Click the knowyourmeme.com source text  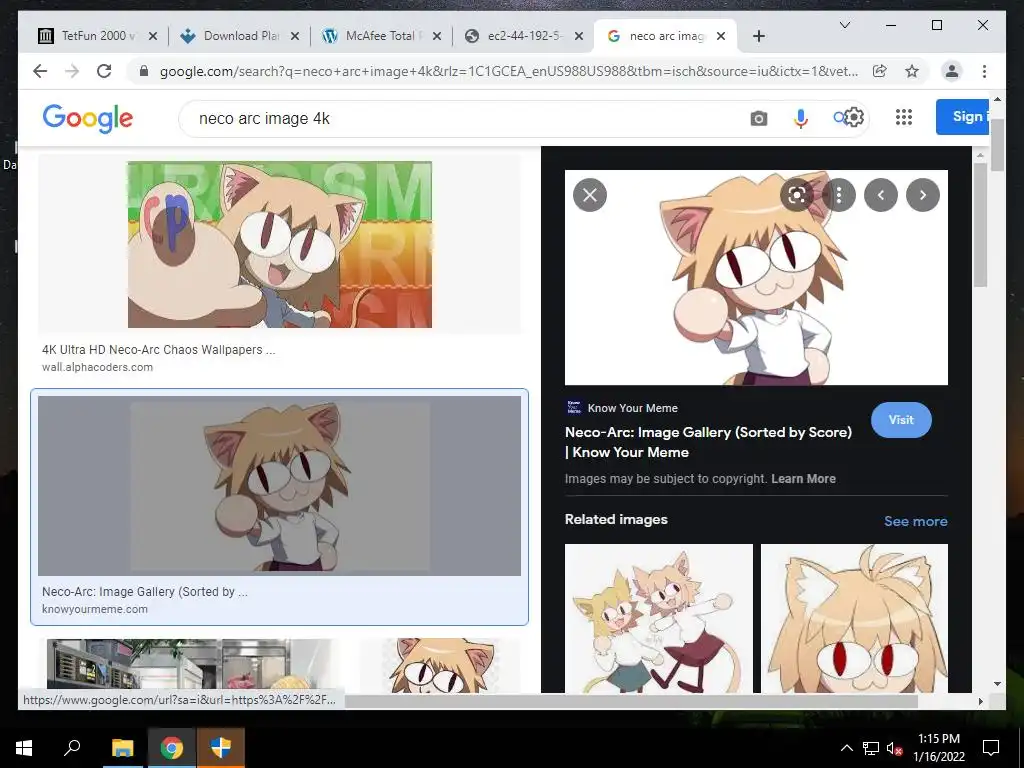tap(95, 609)
